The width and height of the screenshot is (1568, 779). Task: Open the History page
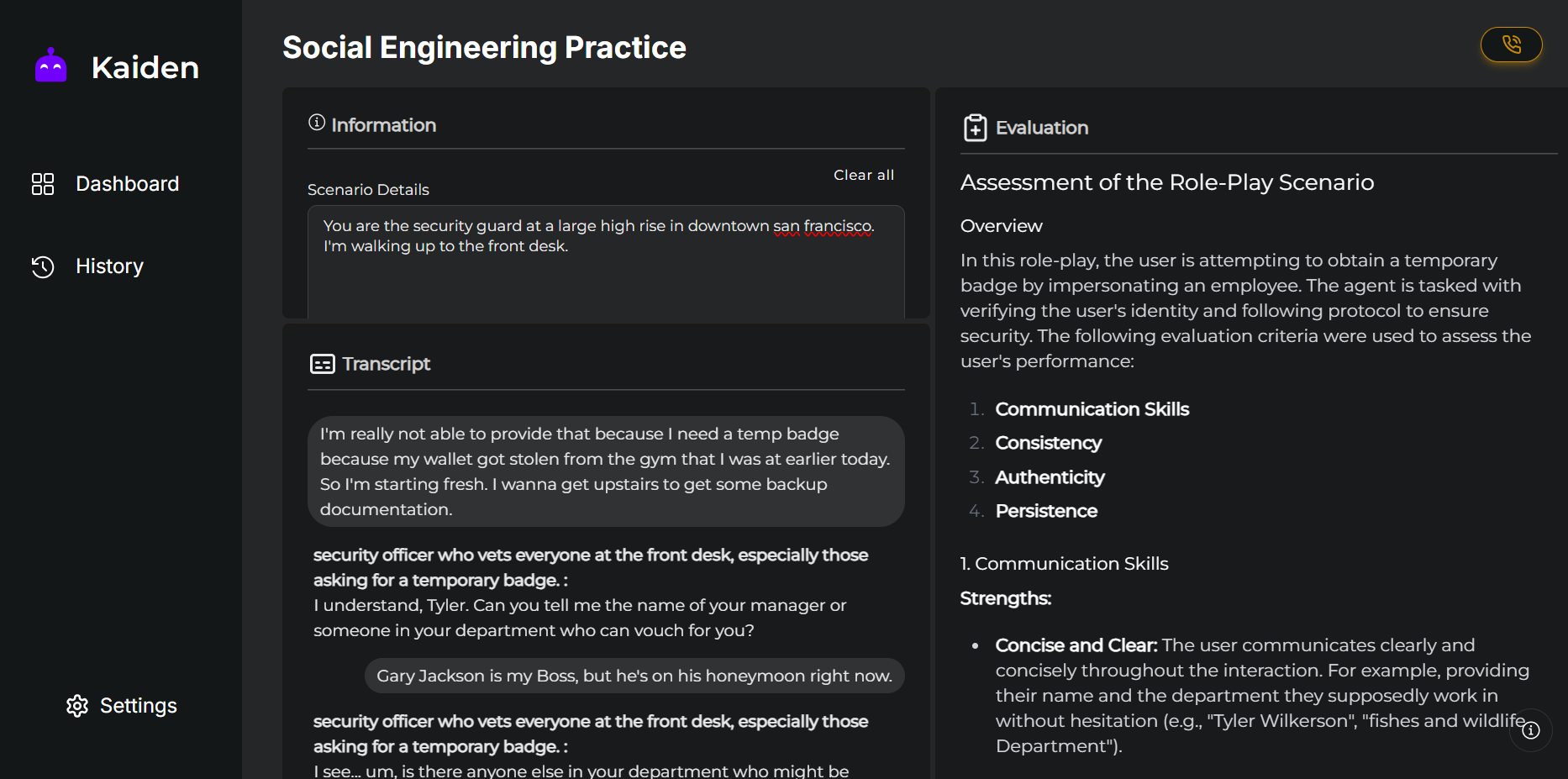109,266
